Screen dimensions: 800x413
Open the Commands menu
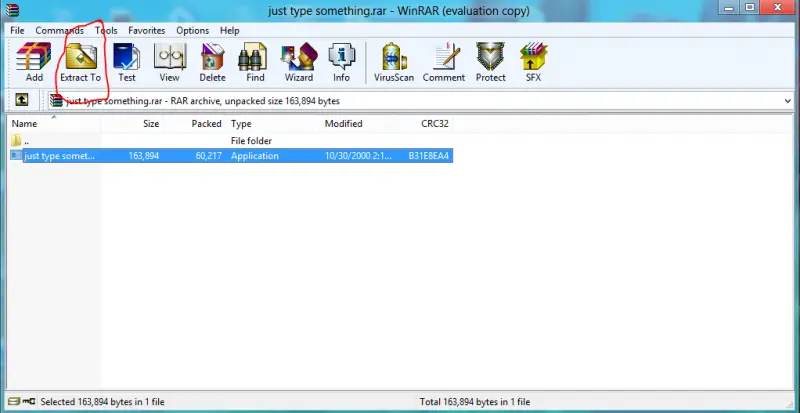(59, 31)
